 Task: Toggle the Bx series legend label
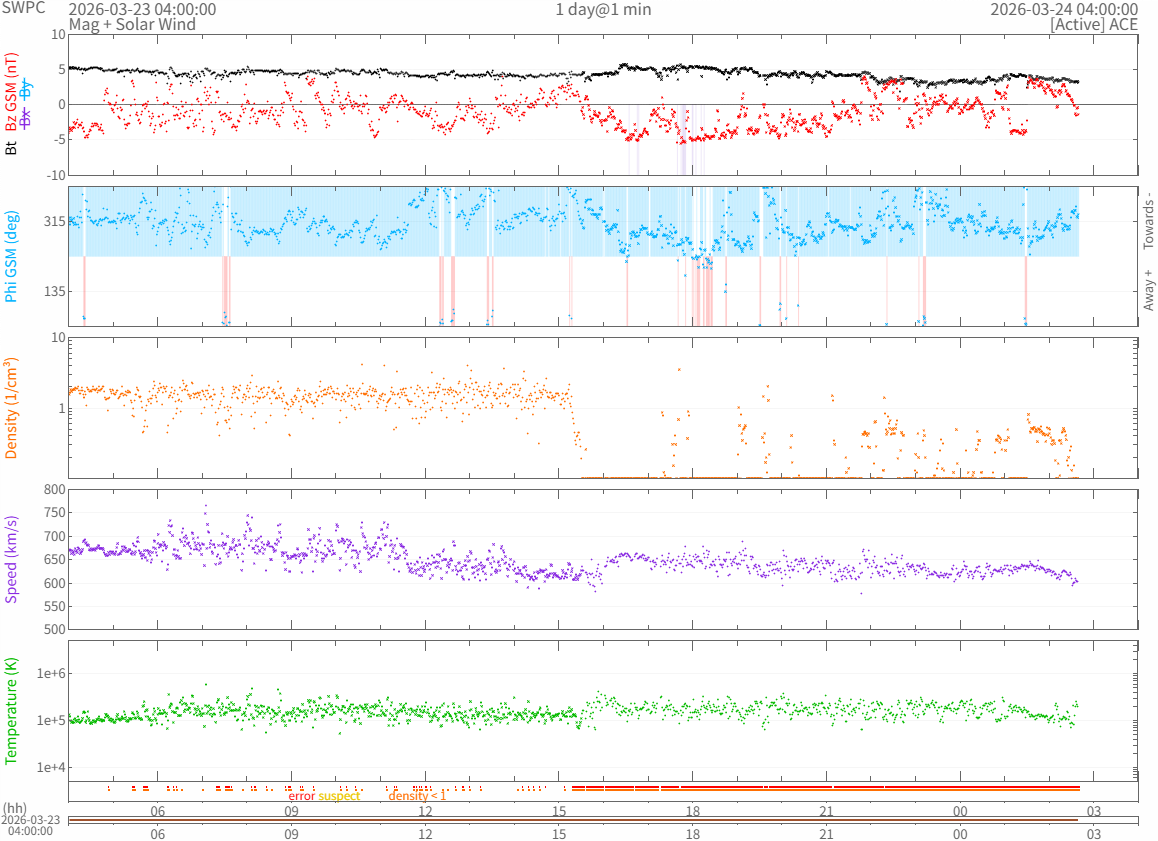26,120
